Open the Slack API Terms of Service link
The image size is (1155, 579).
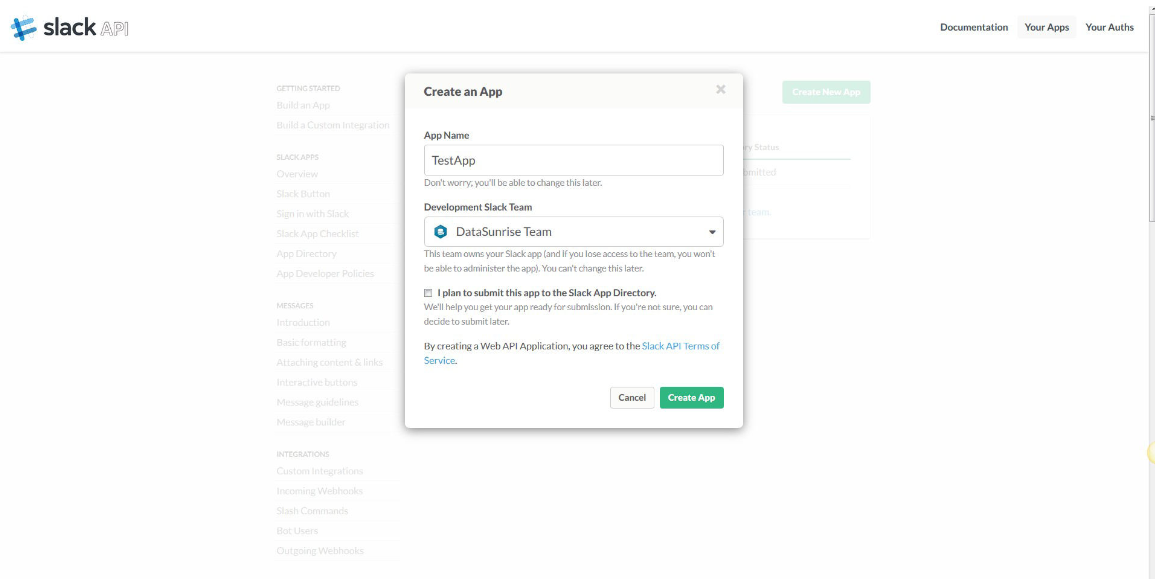click(x=572, y=353)
